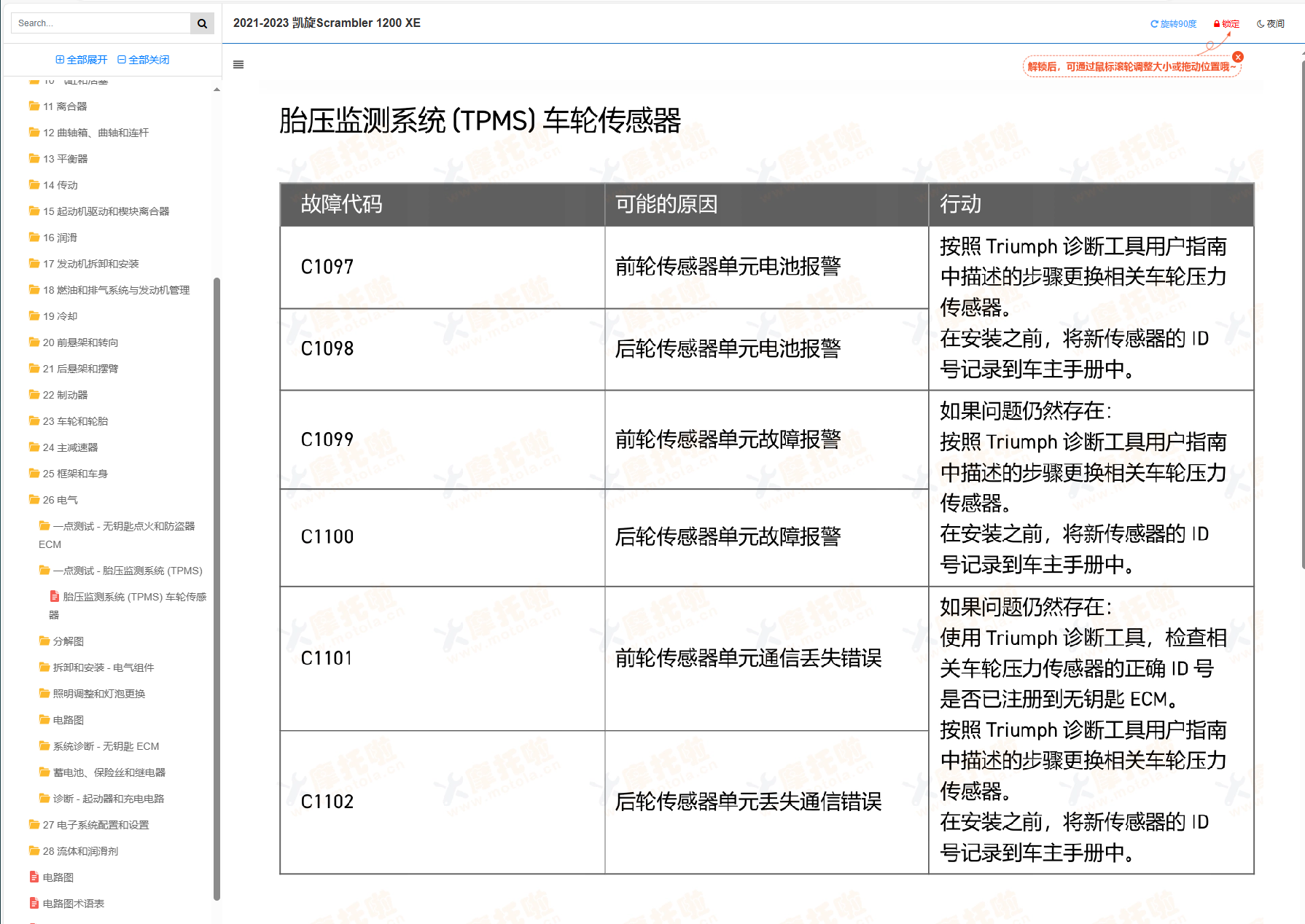Image resolution: width=1305 pixels, height=924 pixels.
Task: Open folder 19 冷却
Action: (53, 316)
